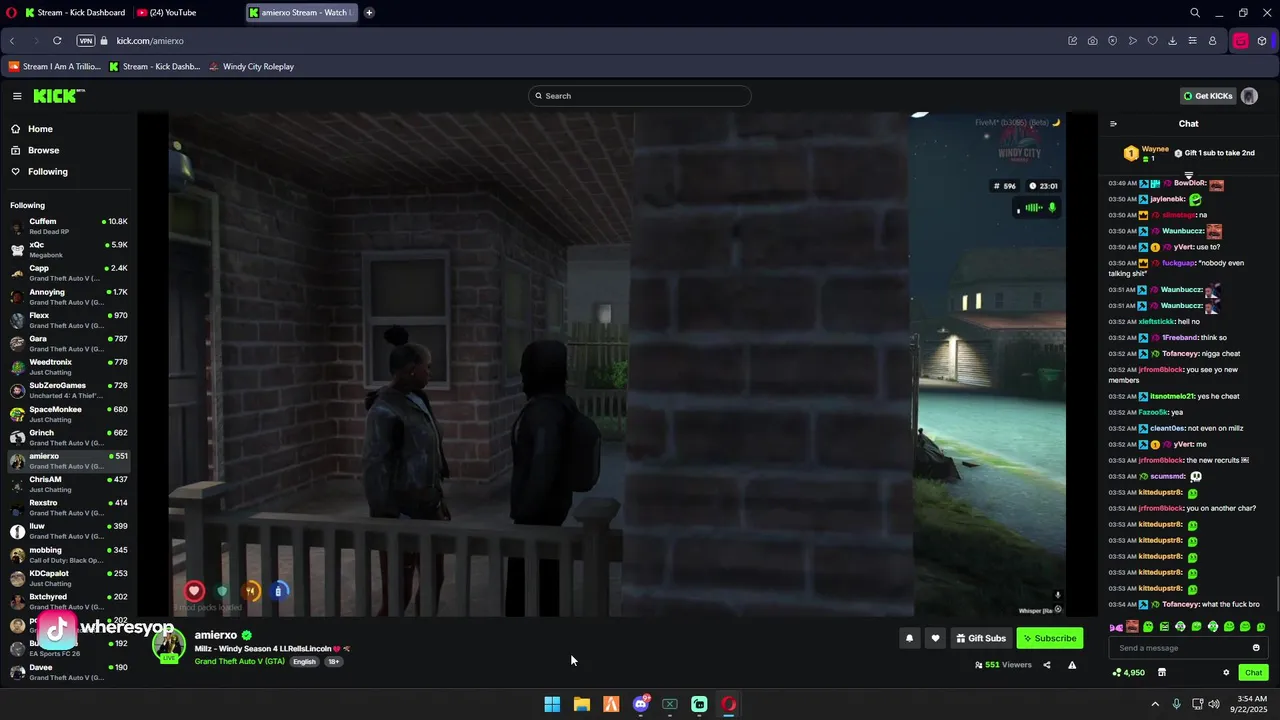Open system volume control
Viewport: 1280px width, 720px height.
[1214, 704]
